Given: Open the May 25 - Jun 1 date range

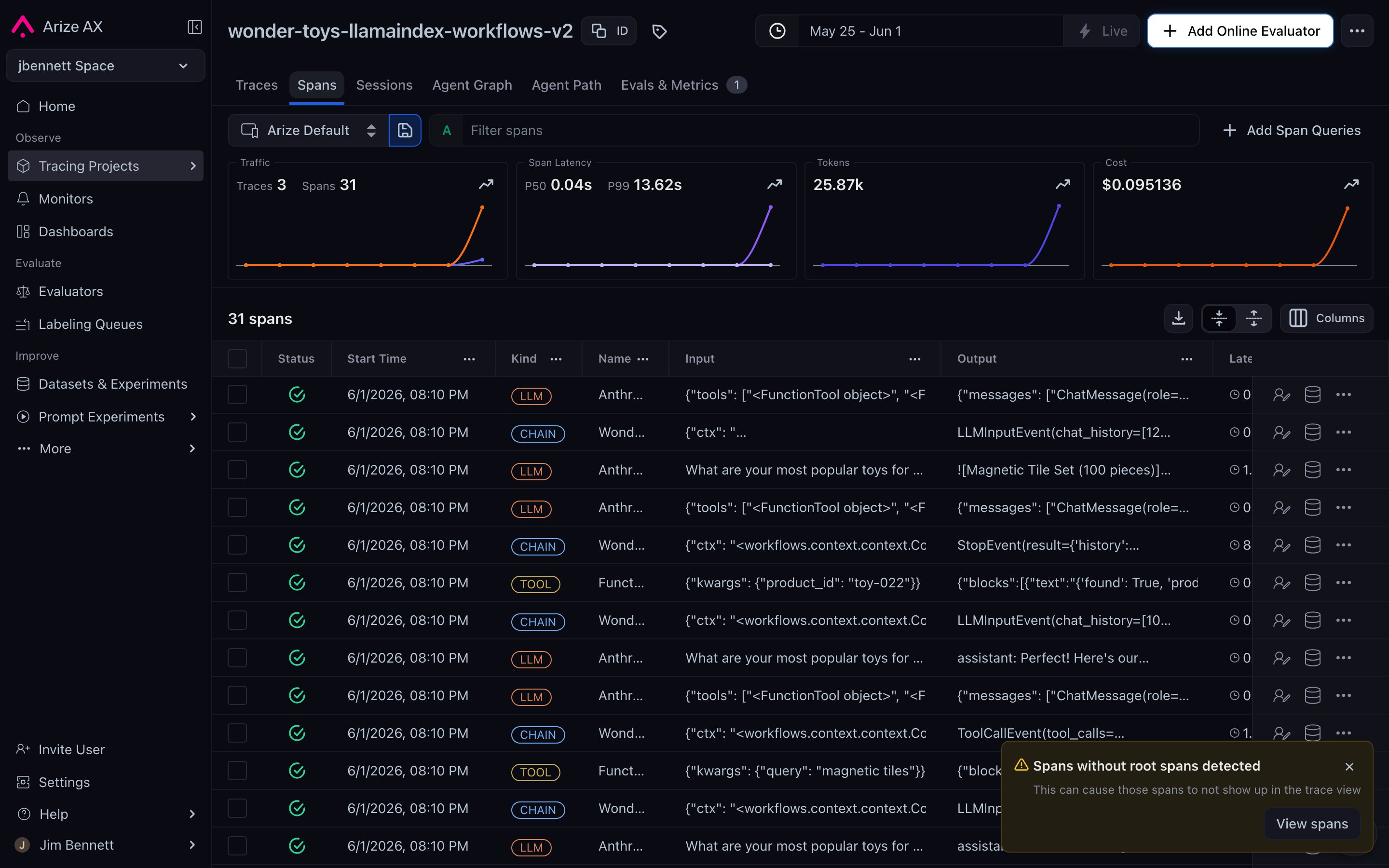Looking at the screenshot, I should (x=930, y=31).
